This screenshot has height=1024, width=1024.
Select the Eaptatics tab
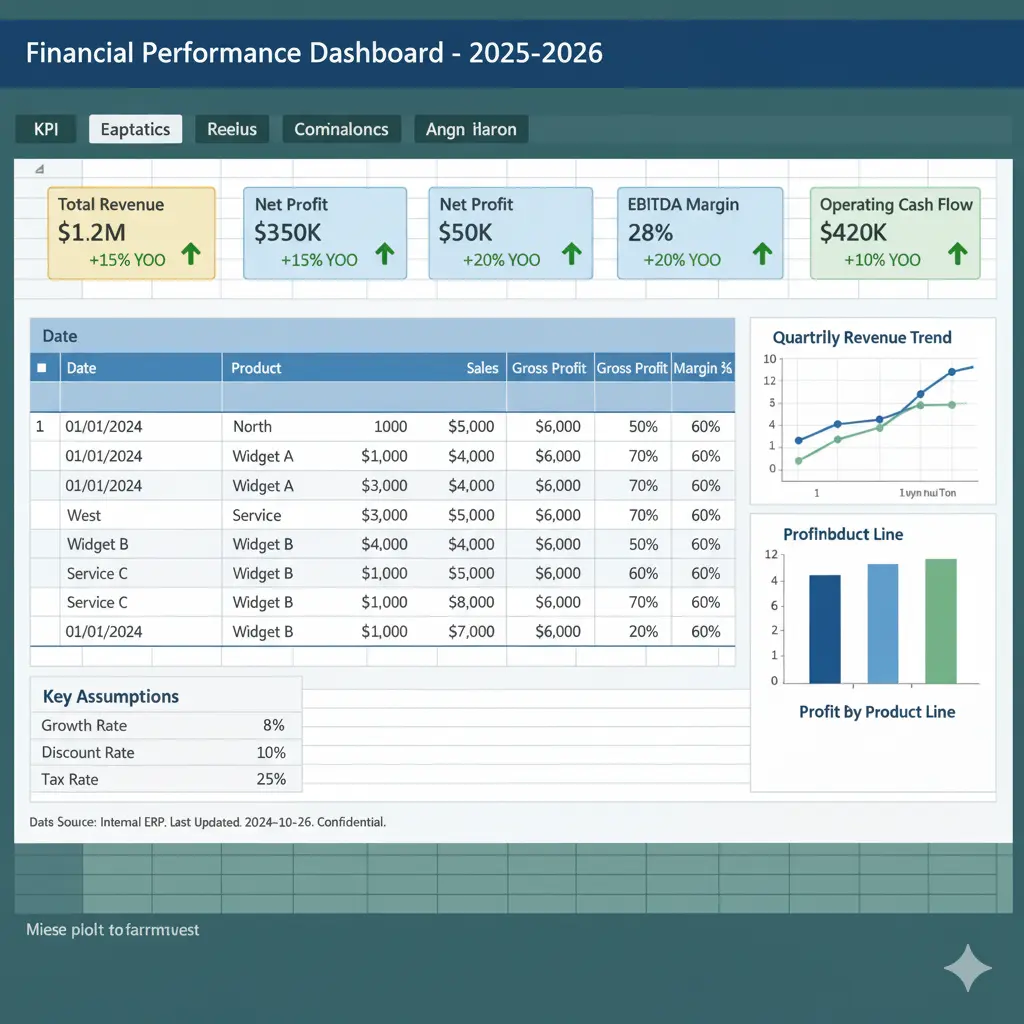coord(135,128)
